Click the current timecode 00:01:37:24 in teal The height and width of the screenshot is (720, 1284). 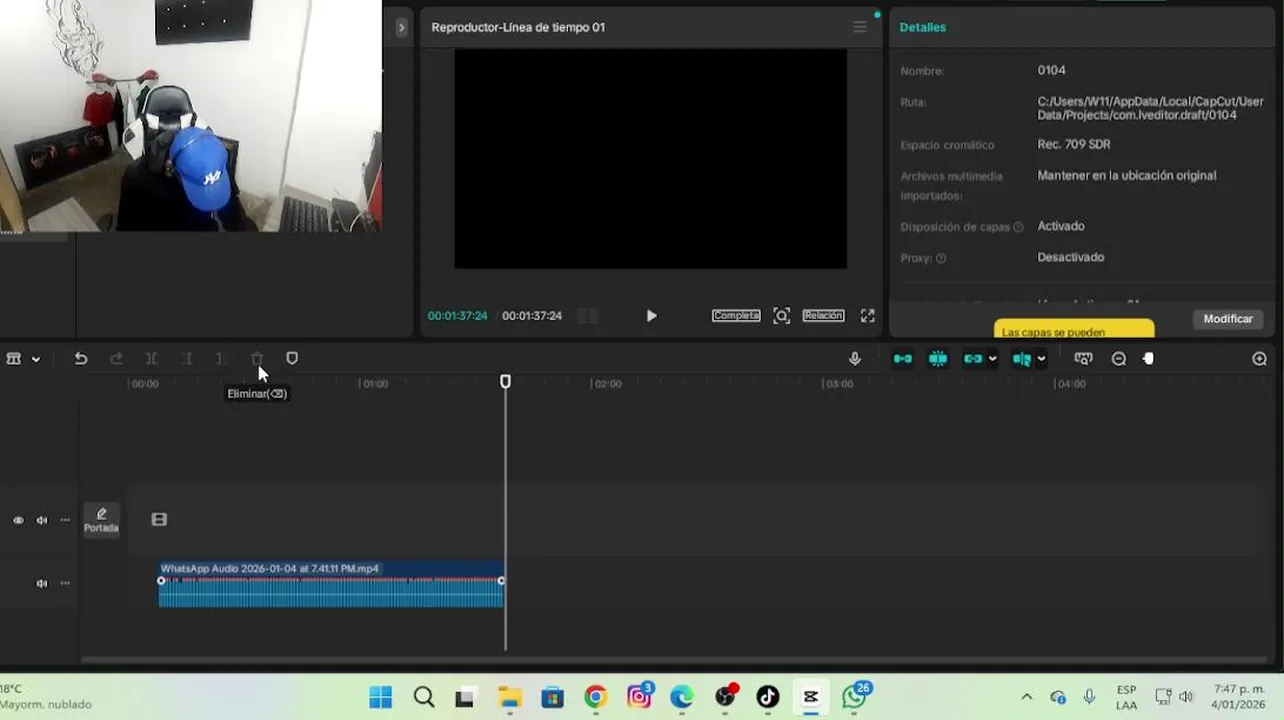tap(458, 316)
